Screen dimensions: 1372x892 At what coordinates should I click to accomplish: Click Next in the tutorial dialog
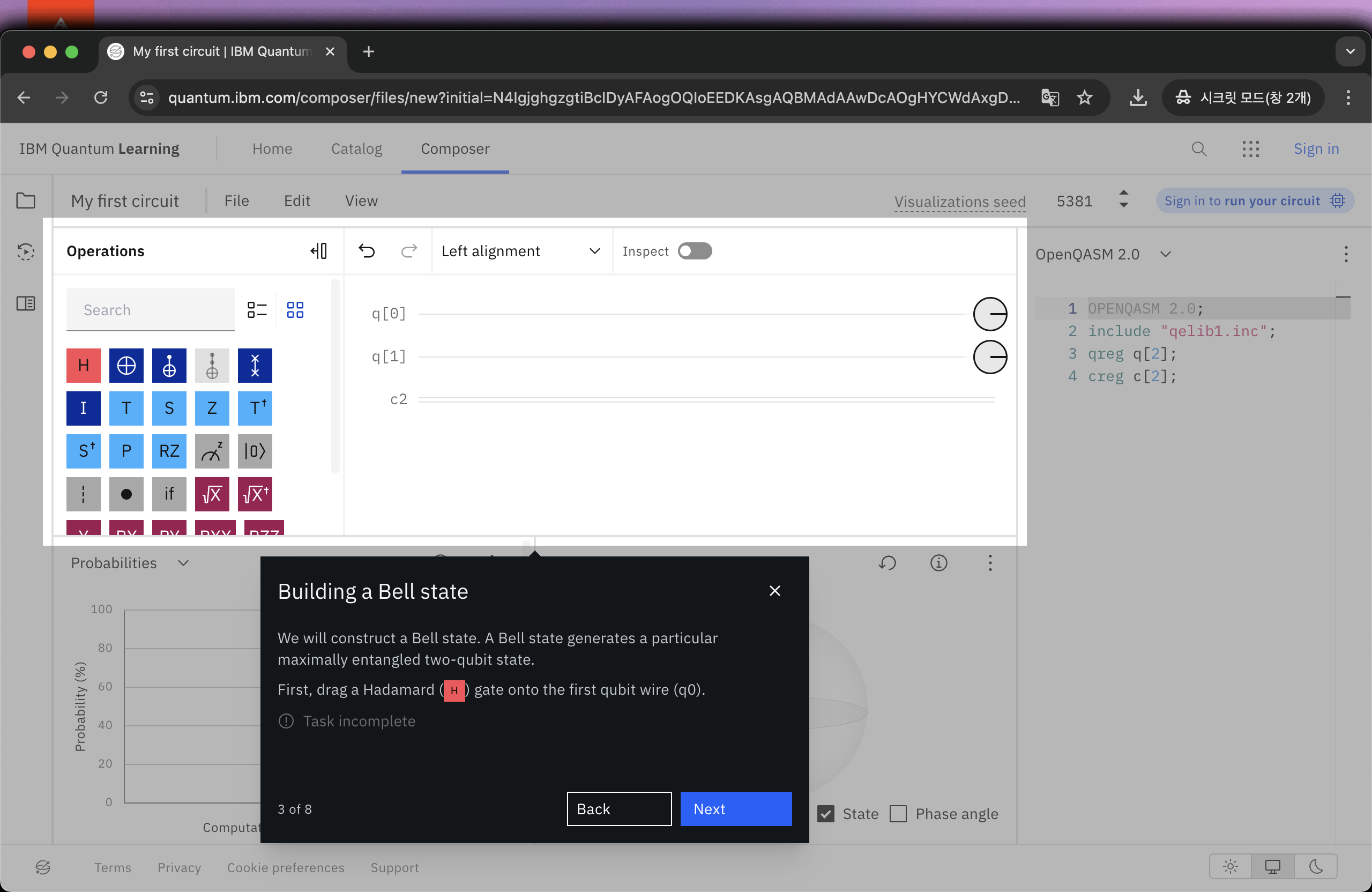tap(736, 808)
